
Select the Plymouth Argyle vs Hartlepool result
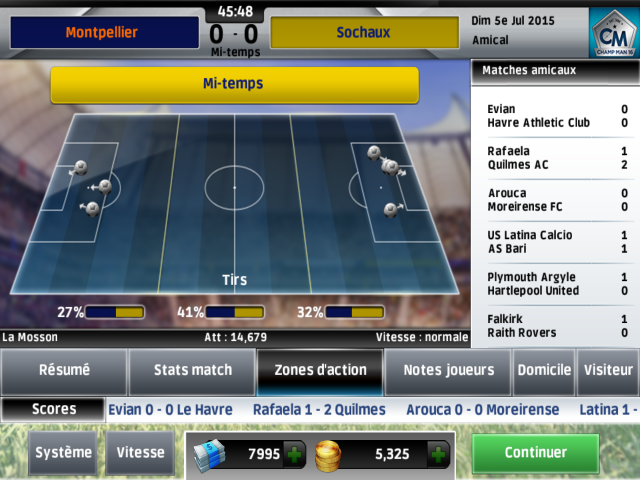558,284
